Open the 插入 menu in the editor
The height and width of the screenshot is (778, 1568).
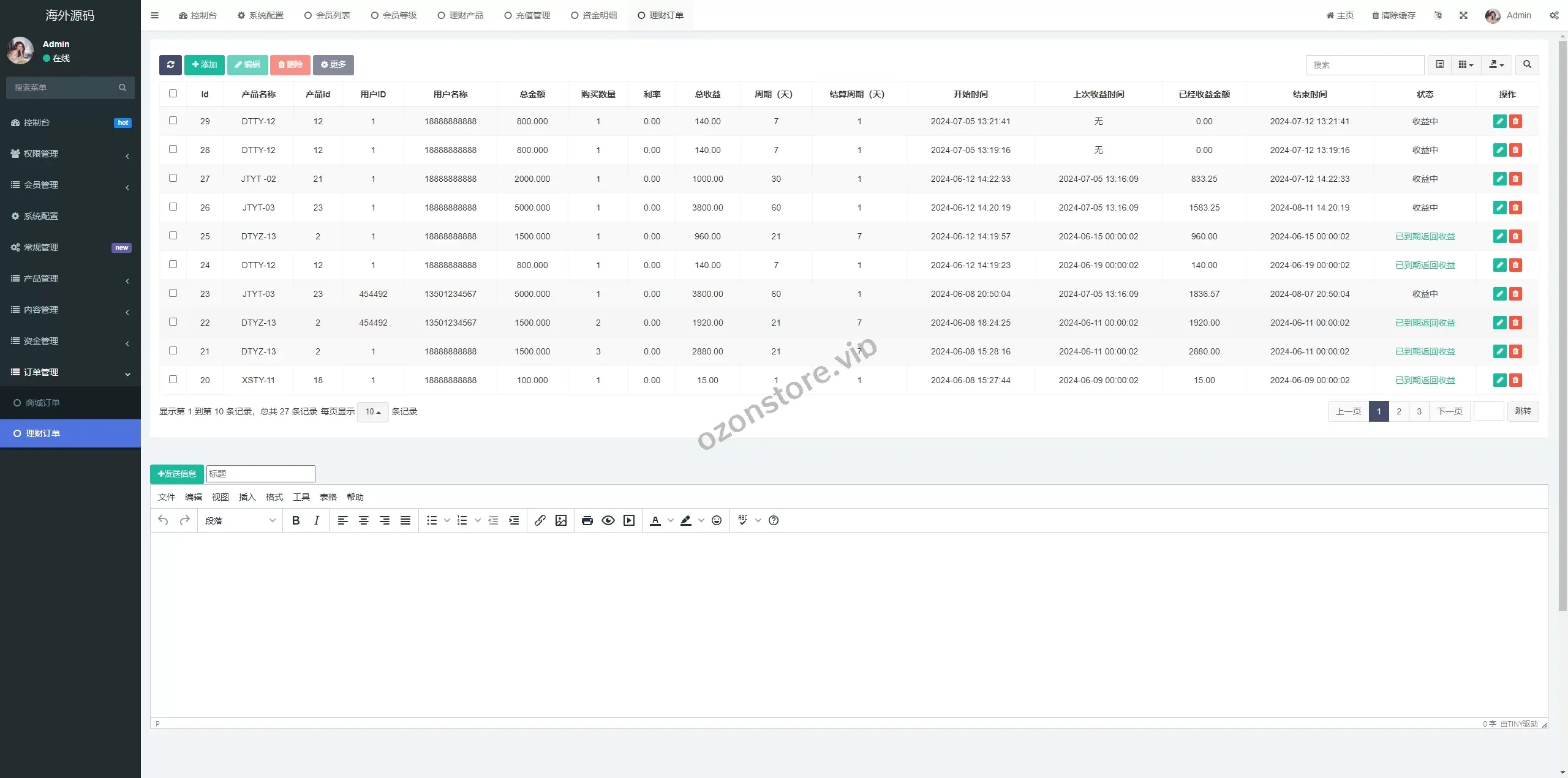(x=246, y=497)
